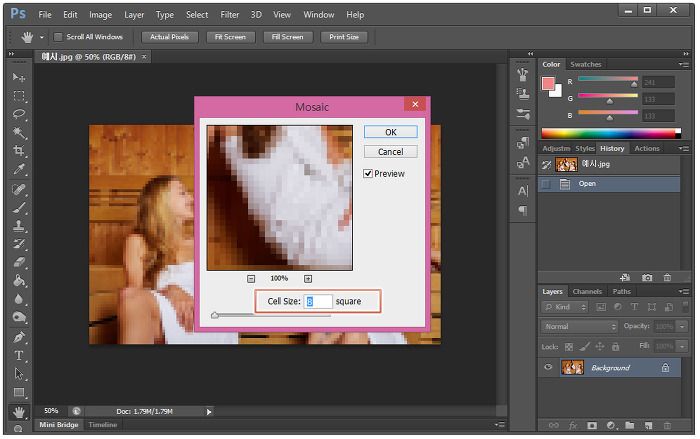Click Cancel in Mosaic dialog

point(391,152)
